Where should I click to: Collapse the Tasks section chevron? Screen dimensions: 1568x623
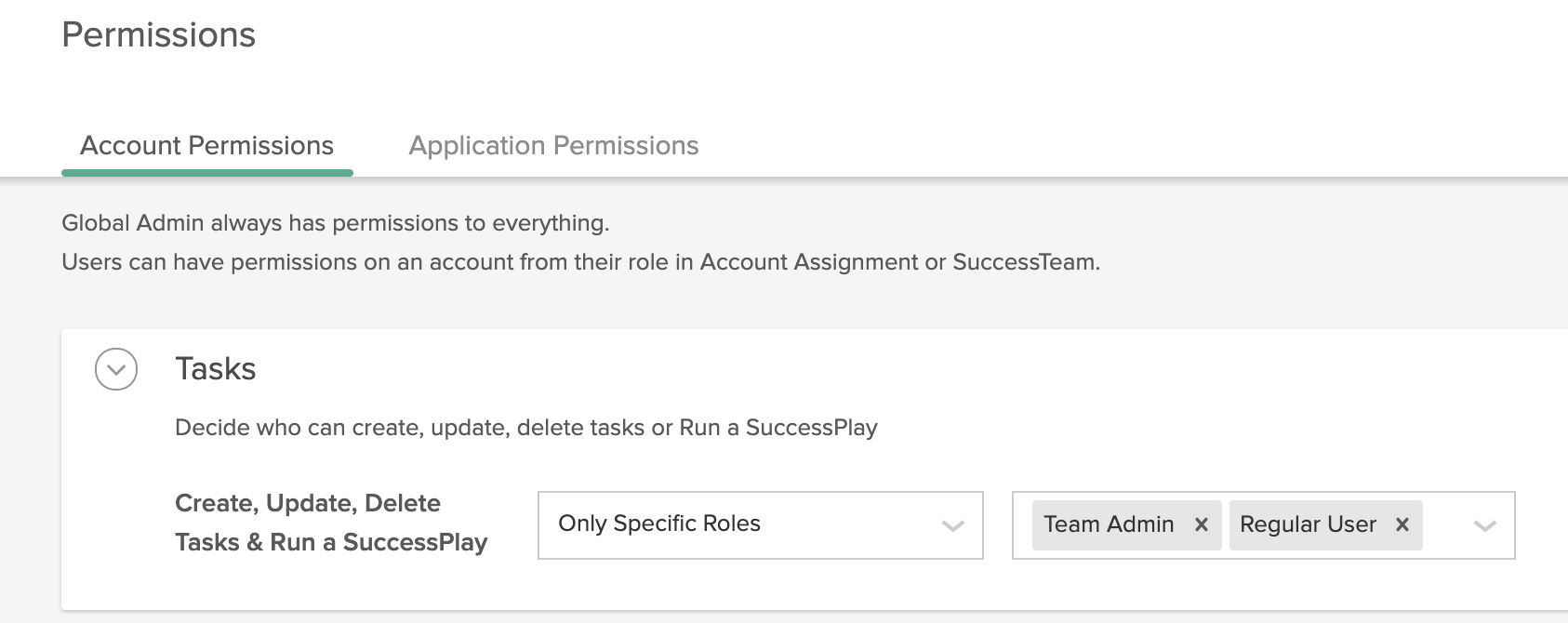coord(116,369)
